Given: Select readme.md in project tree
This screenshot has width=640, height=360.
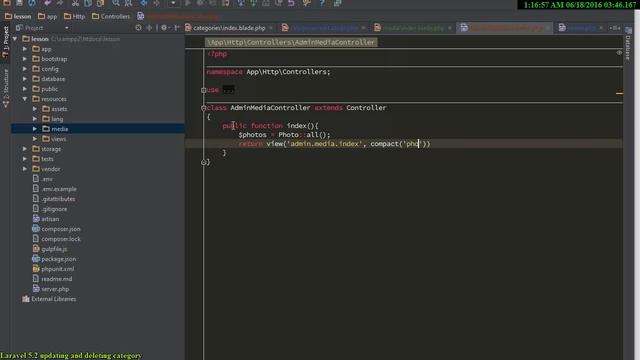Looking at the screenshot, I should coord(57,279).
